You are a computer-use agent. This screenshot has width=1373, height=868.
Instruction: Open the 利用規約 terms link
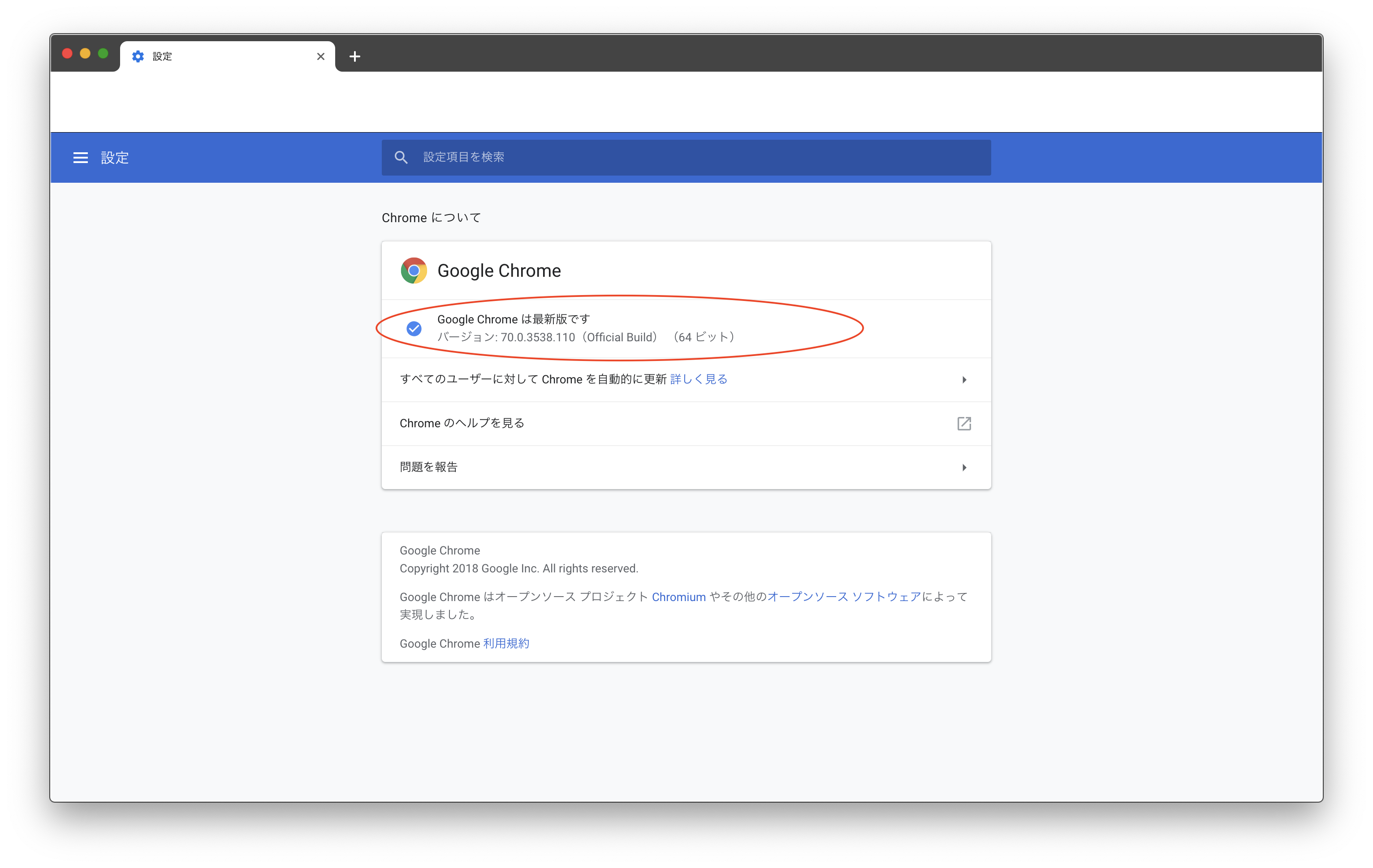click(506, 644)
